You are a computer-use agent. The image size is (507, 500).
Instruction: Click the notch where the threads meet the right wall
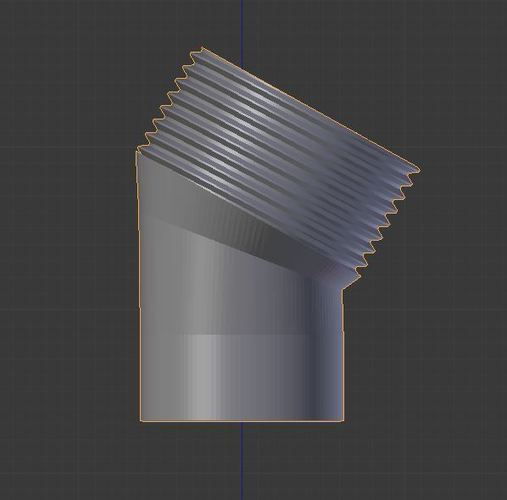[343, 287]
